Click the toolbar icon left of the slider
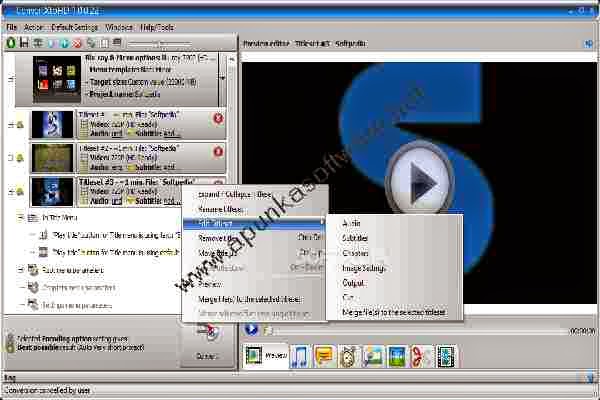 [x=117, y=43]
